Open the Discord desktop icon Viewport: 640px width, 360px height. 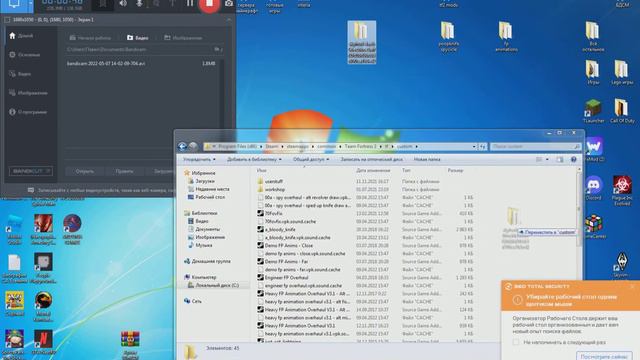pos(593,188)
